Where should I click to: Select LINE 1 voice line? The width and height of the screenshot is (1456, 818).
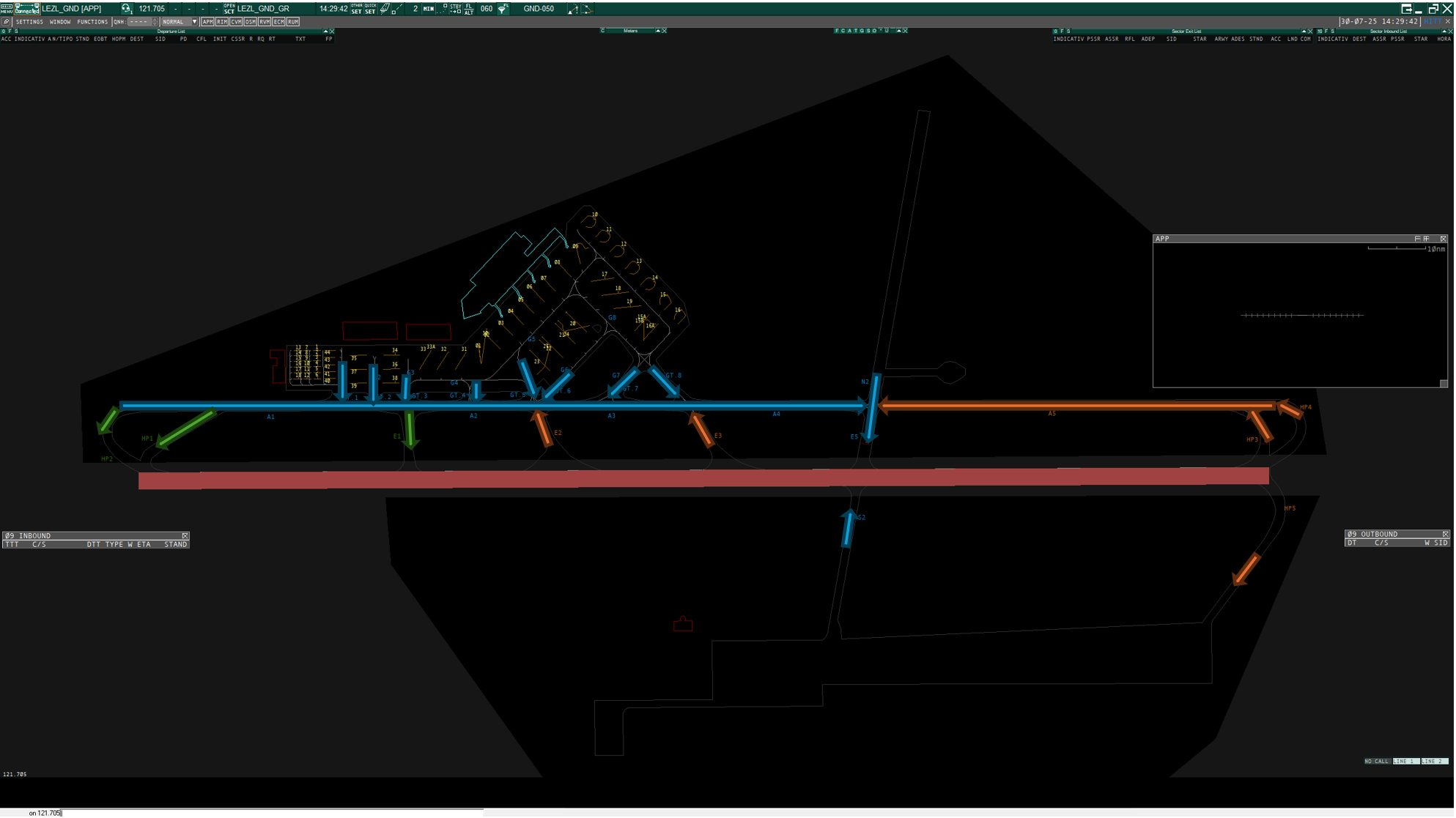[x=1408, y=762]
